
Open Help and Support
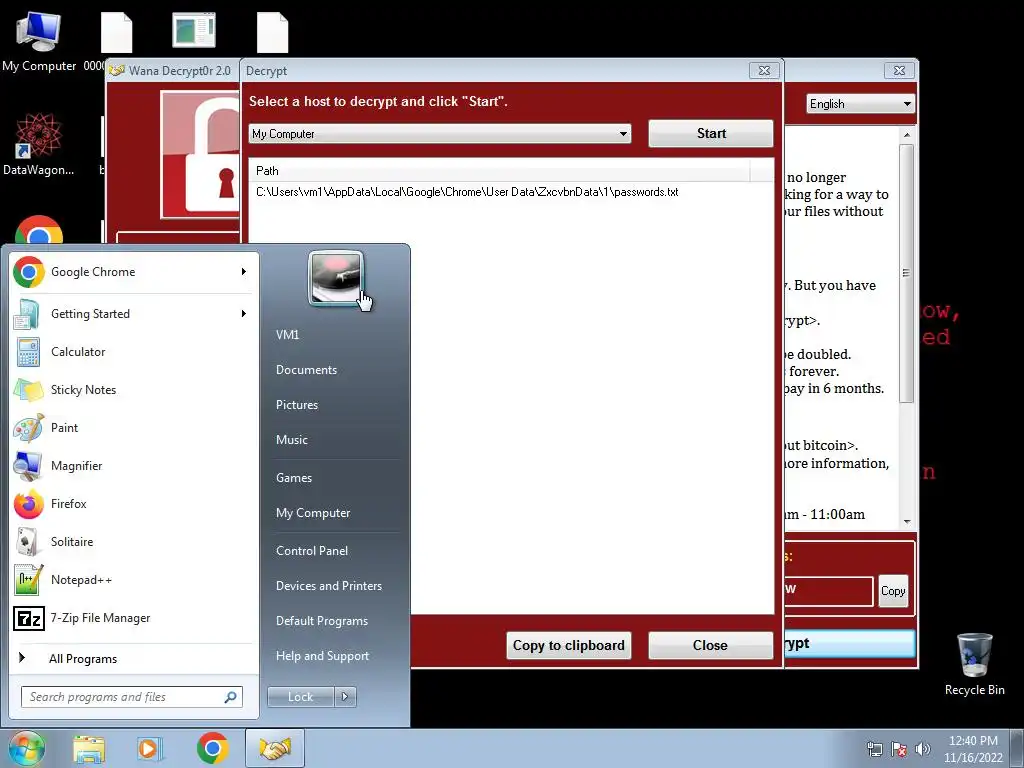[322, 656]
